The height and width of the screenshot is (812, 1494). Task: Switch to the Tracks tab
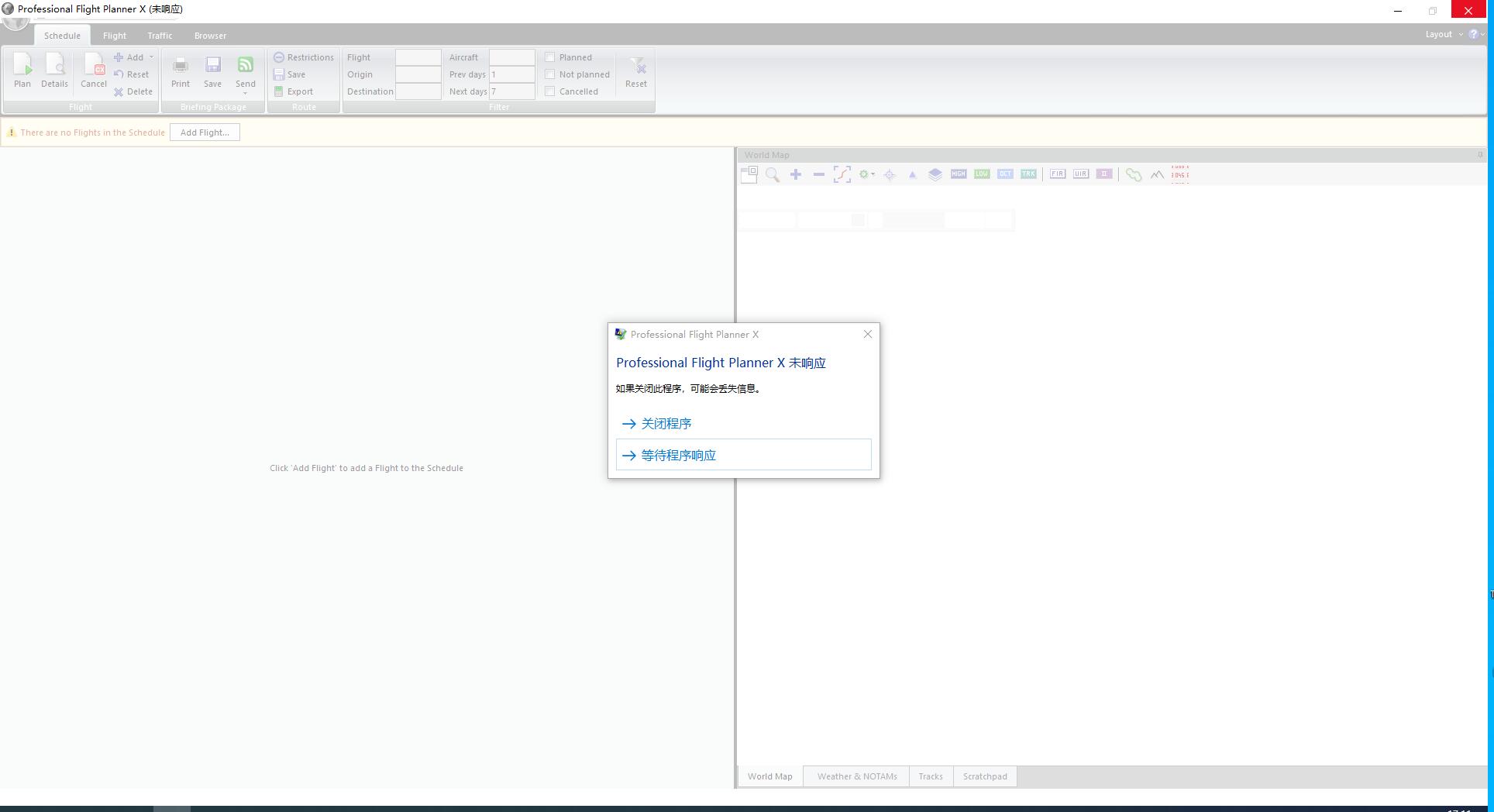931,776
